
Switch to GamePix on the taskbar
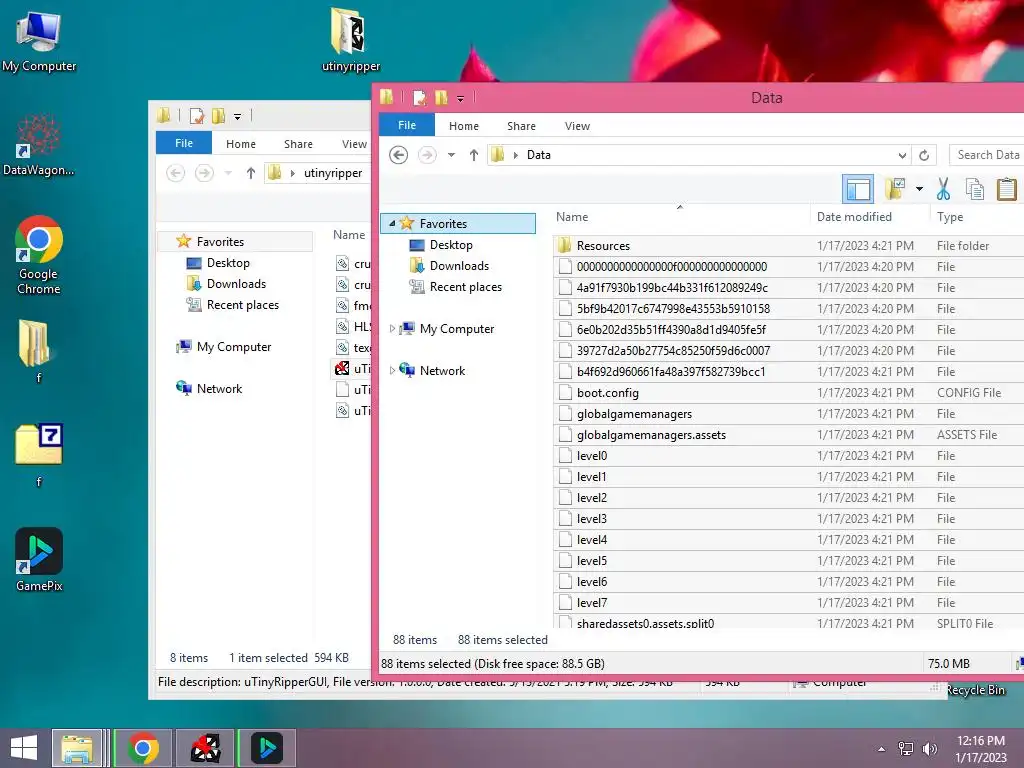[267, 748]
